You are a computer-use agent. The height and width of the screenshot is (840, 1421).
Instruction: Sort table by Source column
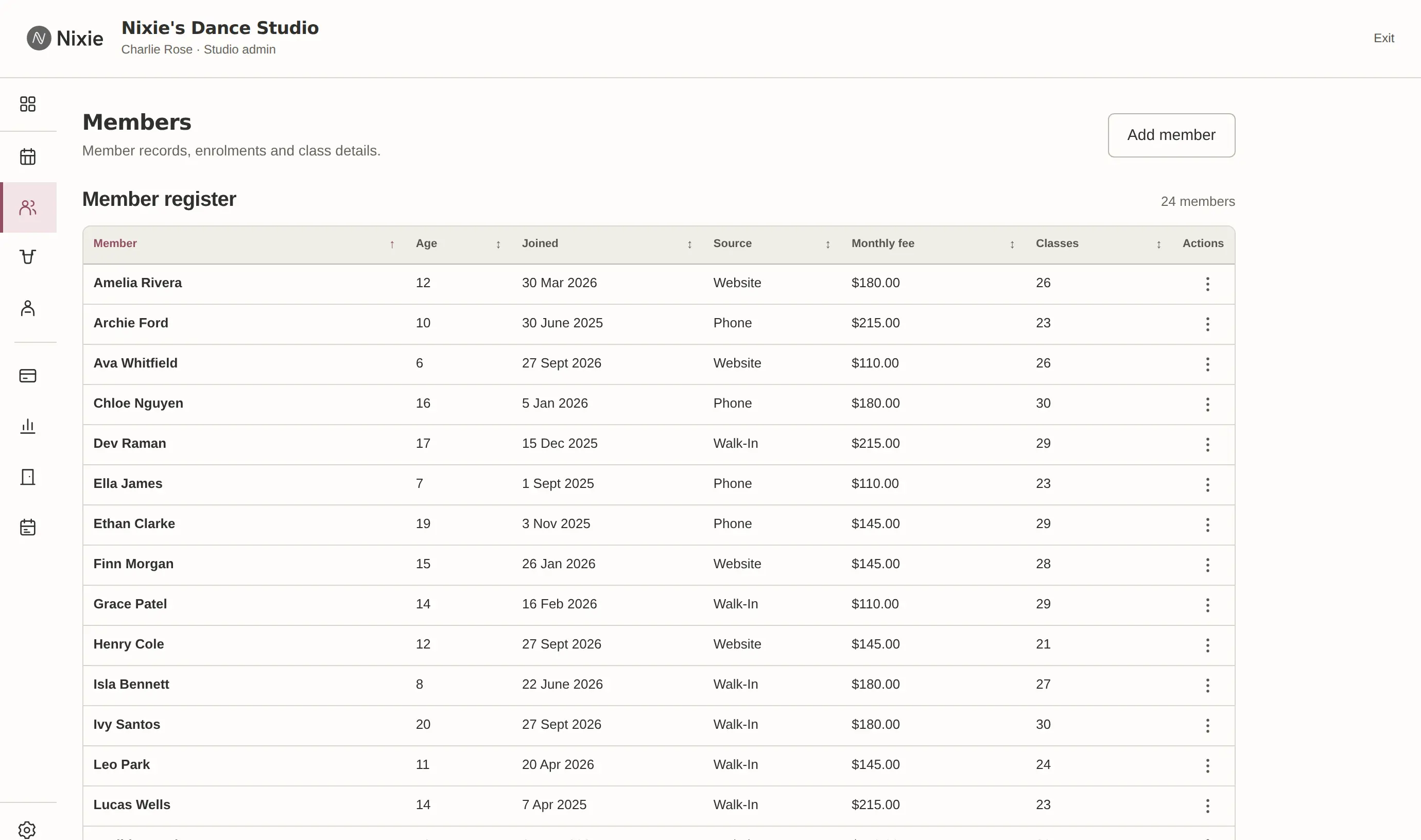coord(772,244)
